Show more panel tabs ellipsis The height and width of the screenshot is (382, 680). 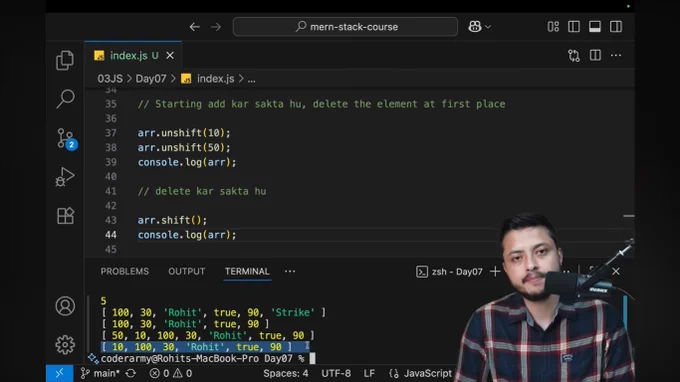[290, 271]
